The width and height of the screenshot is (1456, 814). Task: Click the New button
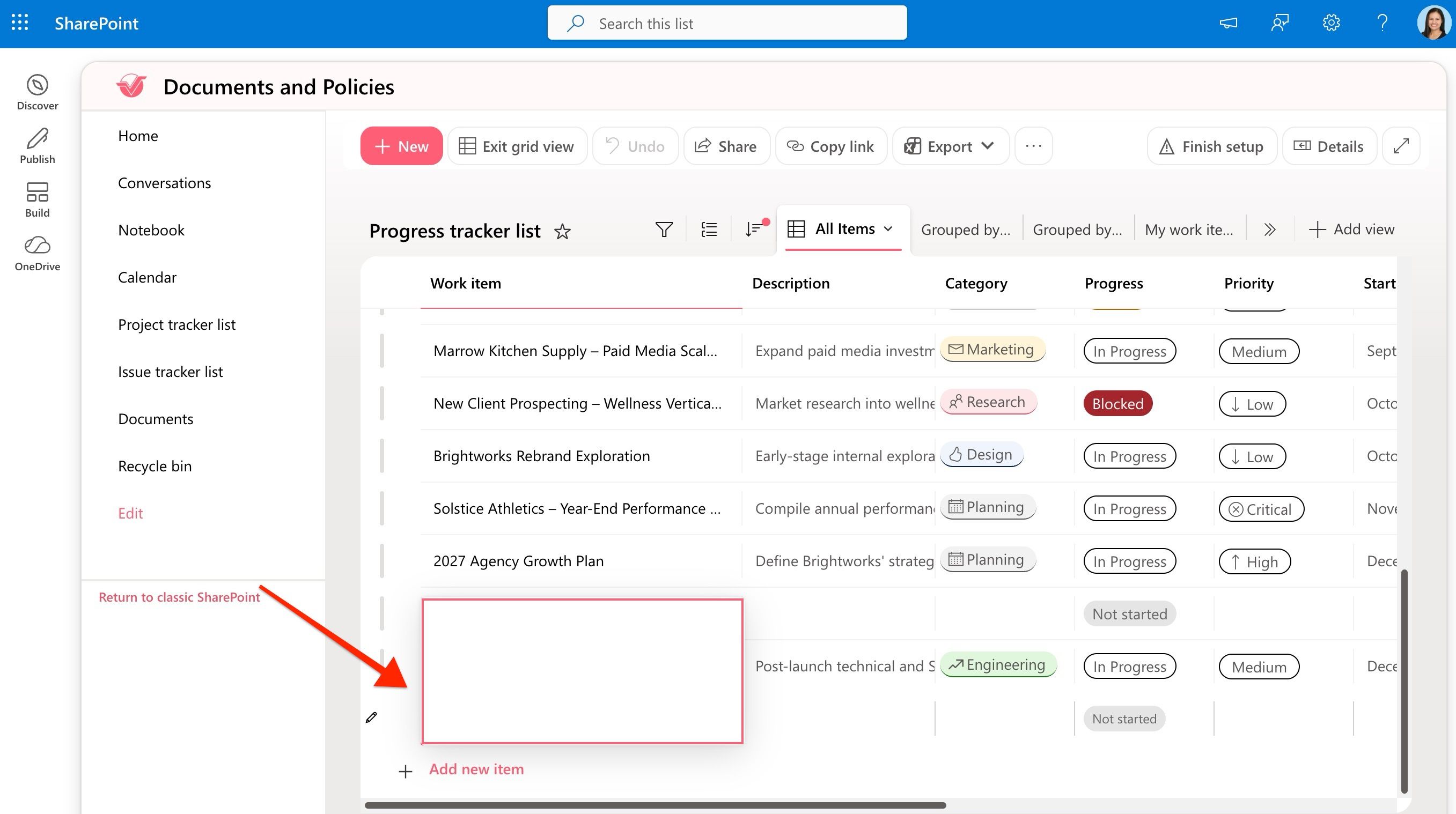[x=401, y=146]
